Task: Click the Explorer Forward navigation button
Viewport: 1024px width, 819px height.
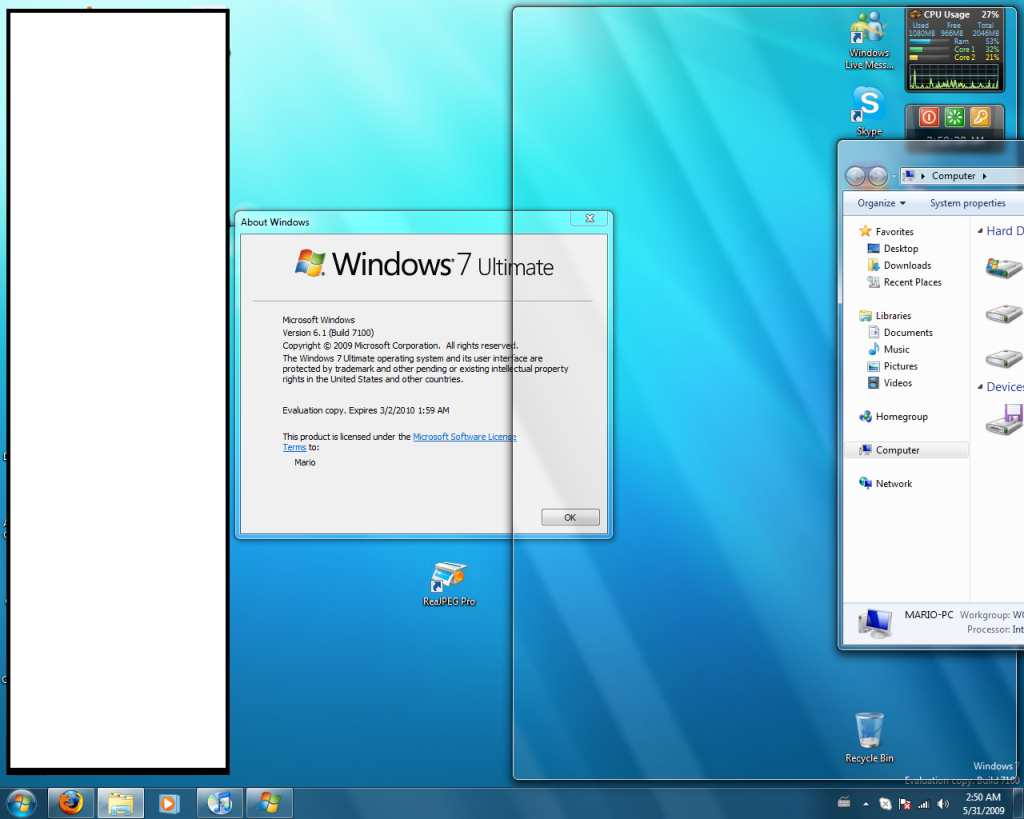Action: 878,176
